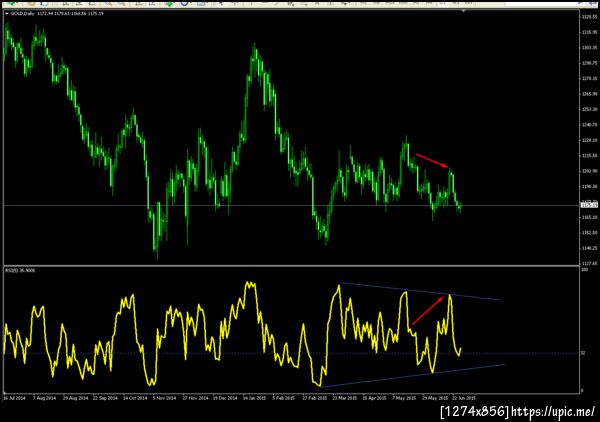
Task: Click the 1303.35 price scale label
Action: coord(589,47)
